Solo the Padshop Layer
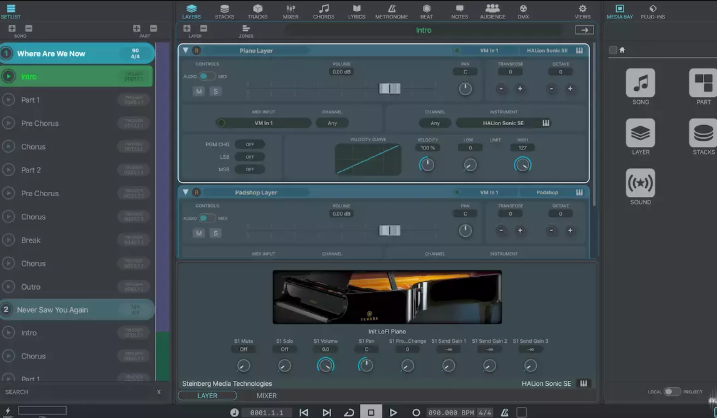717x418 pixels. point(215,233)
